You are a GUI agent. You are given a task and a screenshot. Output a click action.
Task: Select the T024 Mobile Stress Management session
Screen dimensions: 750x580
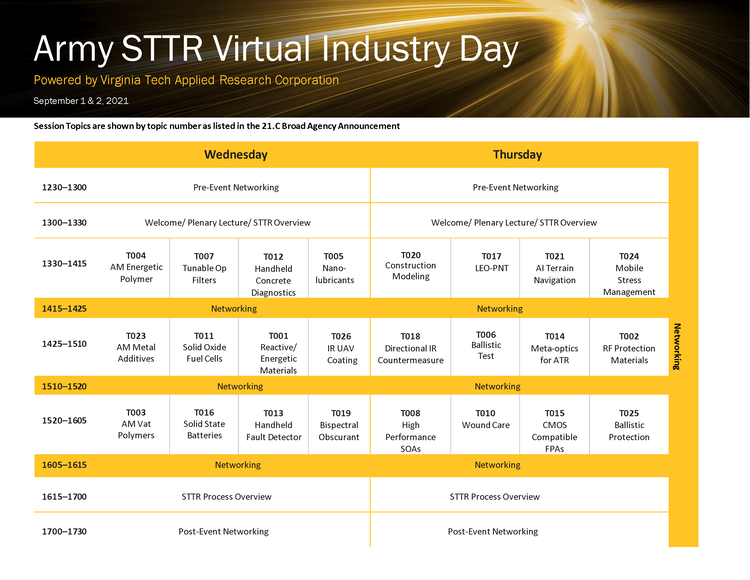pyautogui.click(x=629, y=274)
